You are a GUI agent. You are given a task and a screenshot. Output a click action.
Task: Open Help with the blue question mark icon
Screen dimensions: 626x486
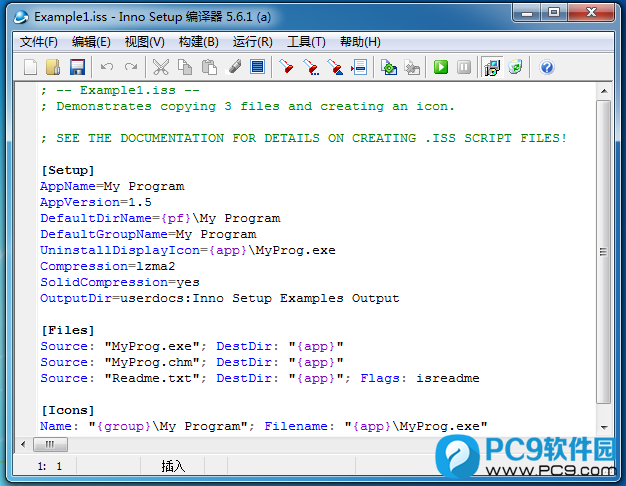click(x=547, y=67)
